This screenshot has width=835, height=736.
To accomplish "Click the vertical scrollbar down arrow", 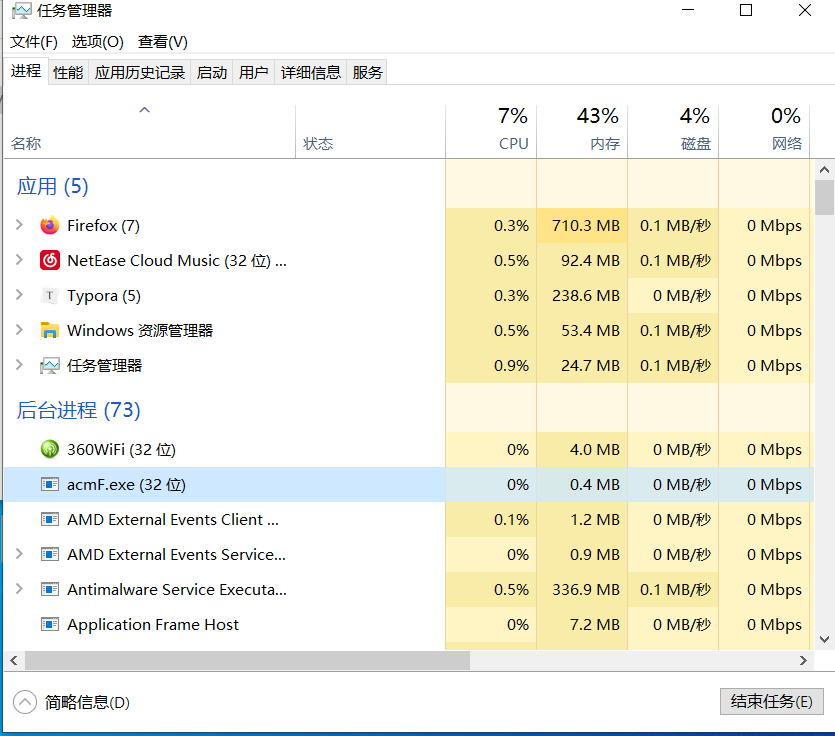I will click(824, 639).
